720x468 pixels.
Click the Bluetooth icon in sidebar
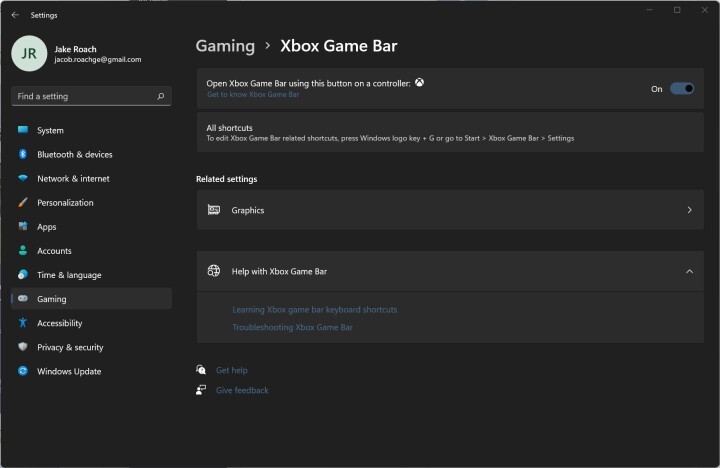pos(23,154)
